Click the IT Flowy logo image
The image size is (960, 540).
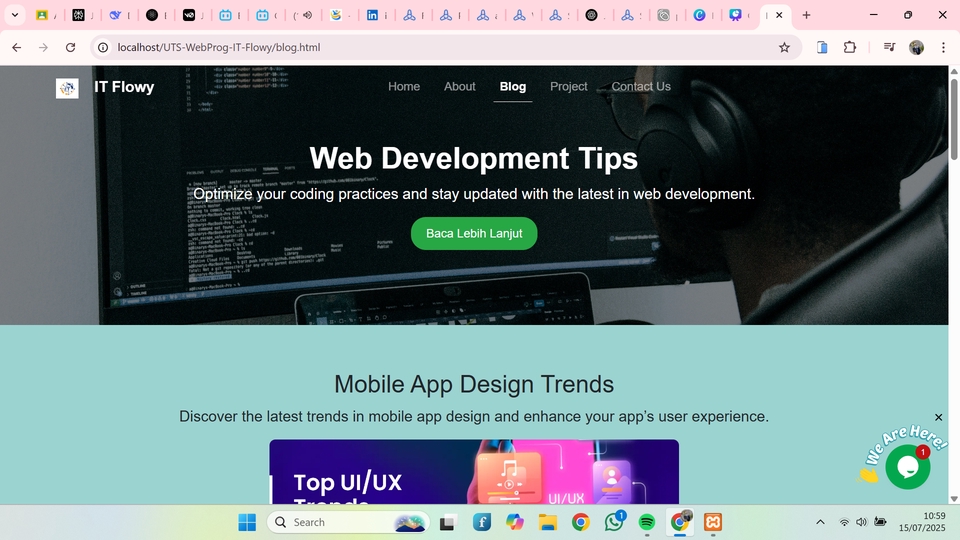click(x=67, y=88)
